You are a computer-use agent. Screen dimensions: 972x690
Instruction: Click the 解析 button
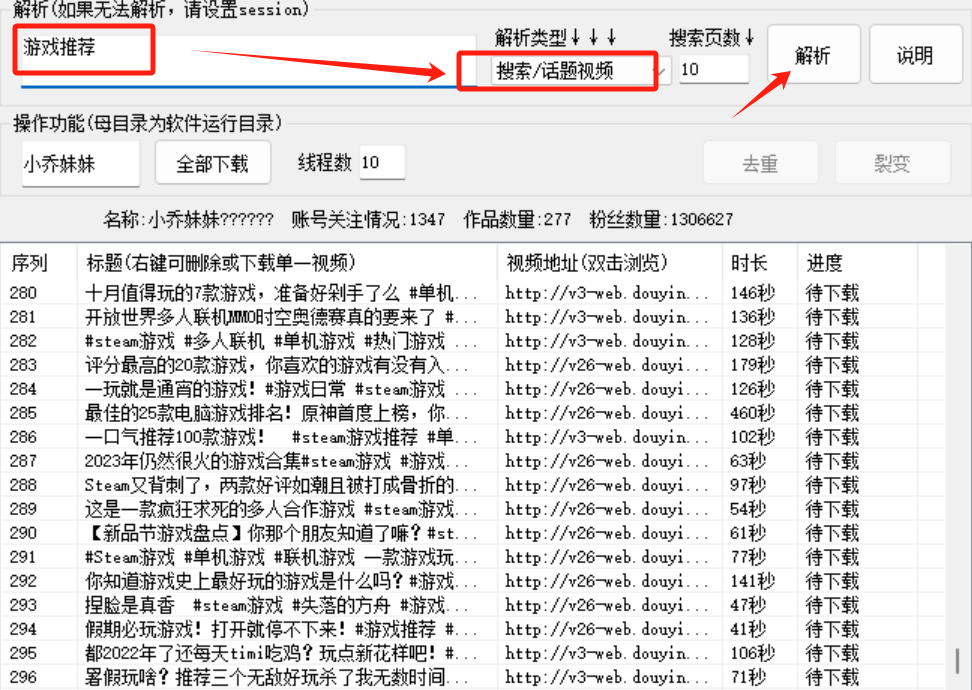(813, 55)
